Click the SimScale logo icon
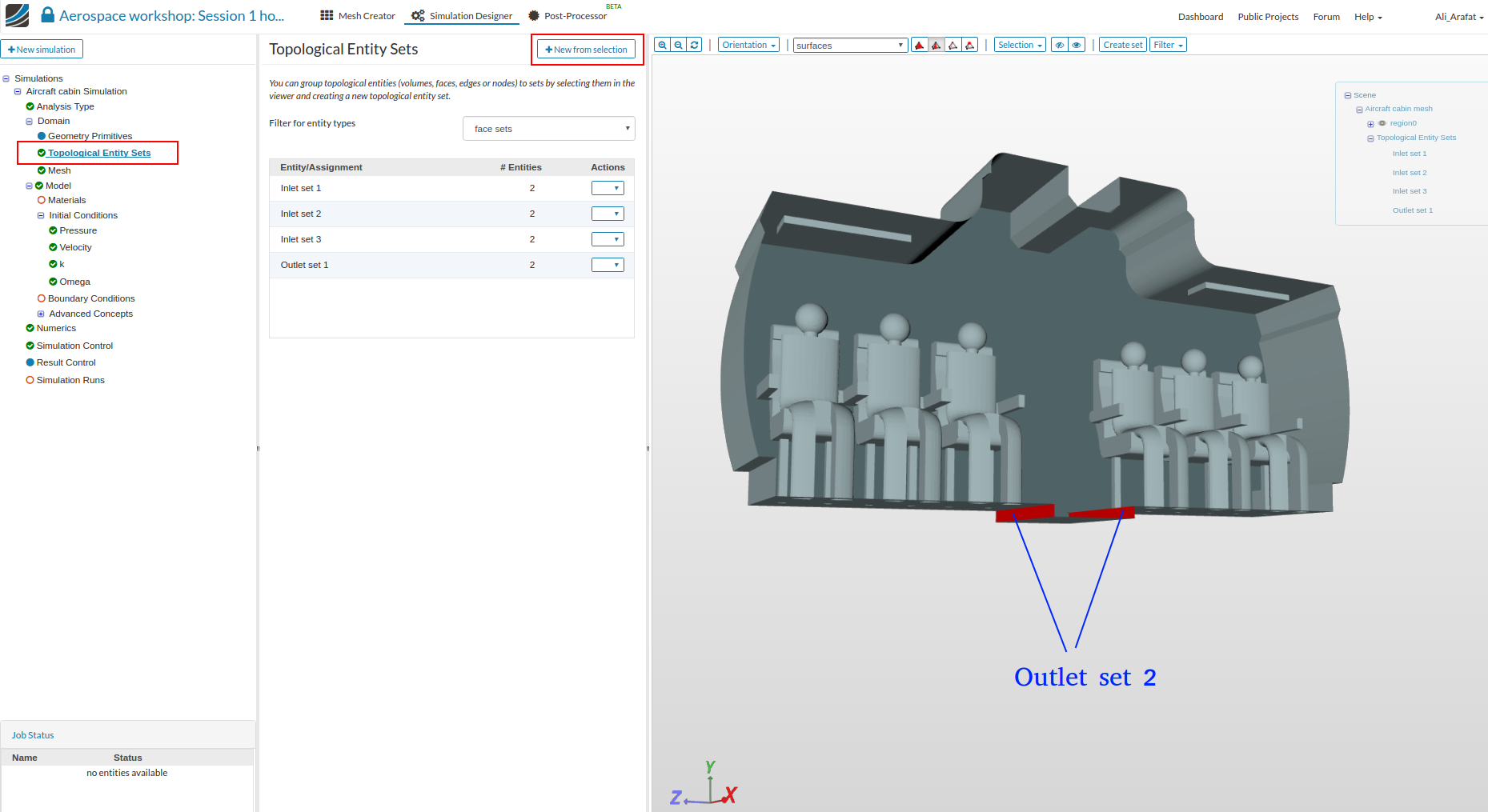1488x812 pixels. [17, 15]
